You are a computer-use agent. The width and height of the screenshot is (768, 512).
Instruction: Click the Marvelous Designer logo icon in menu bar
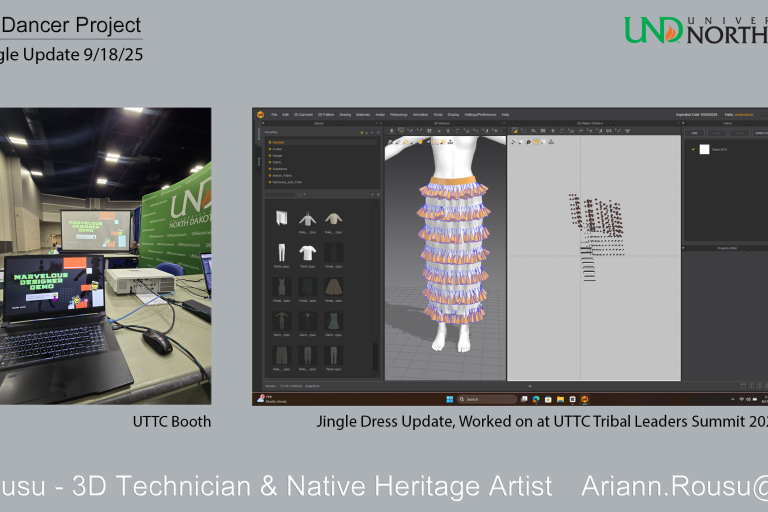tap(261, 115)
